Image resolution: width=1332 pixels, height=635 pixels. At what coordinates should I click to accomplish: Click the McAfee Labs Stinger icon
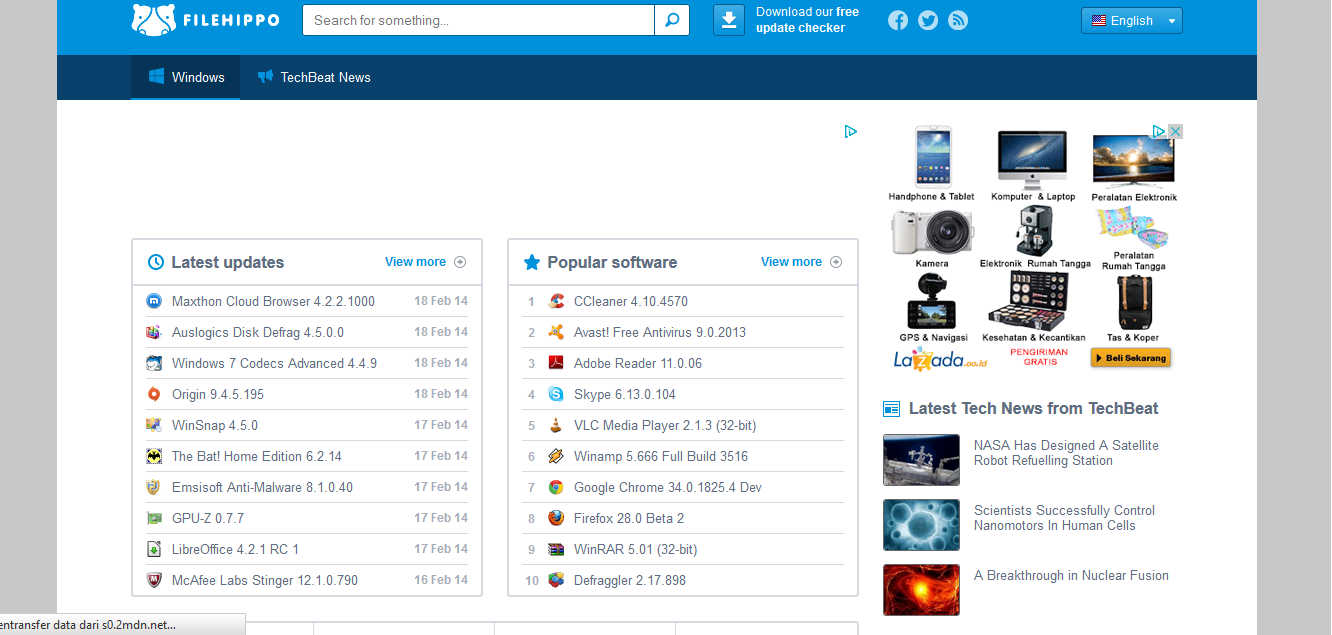pos(154,580)
